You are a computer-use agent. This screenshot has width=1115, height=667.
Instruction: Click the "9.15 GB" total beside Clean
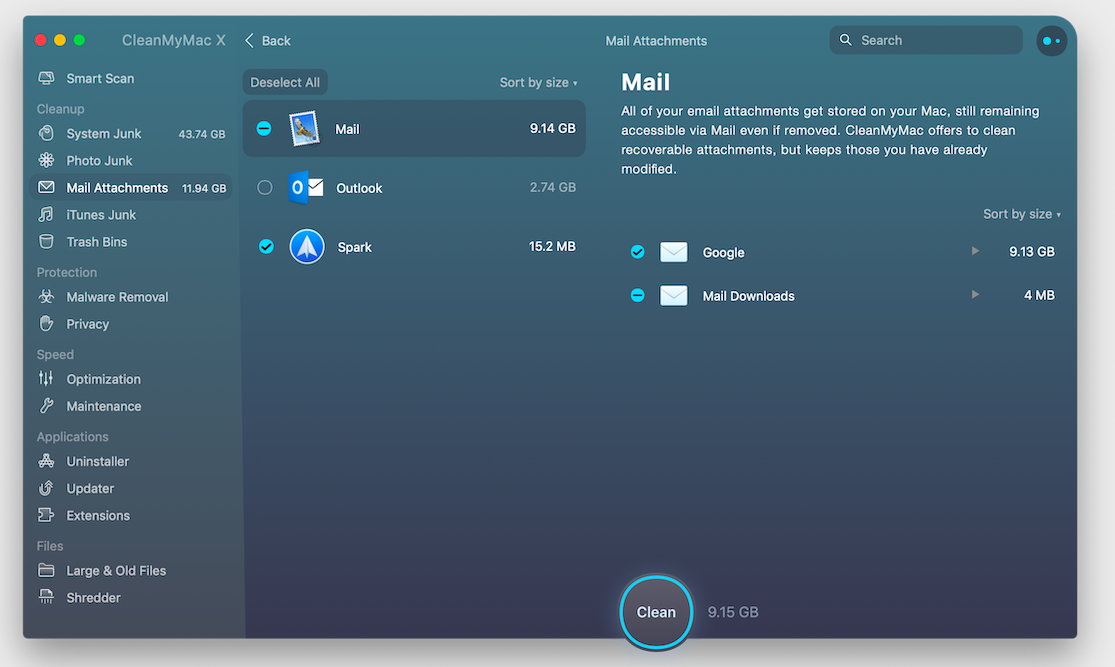click(x=733, y=612)
